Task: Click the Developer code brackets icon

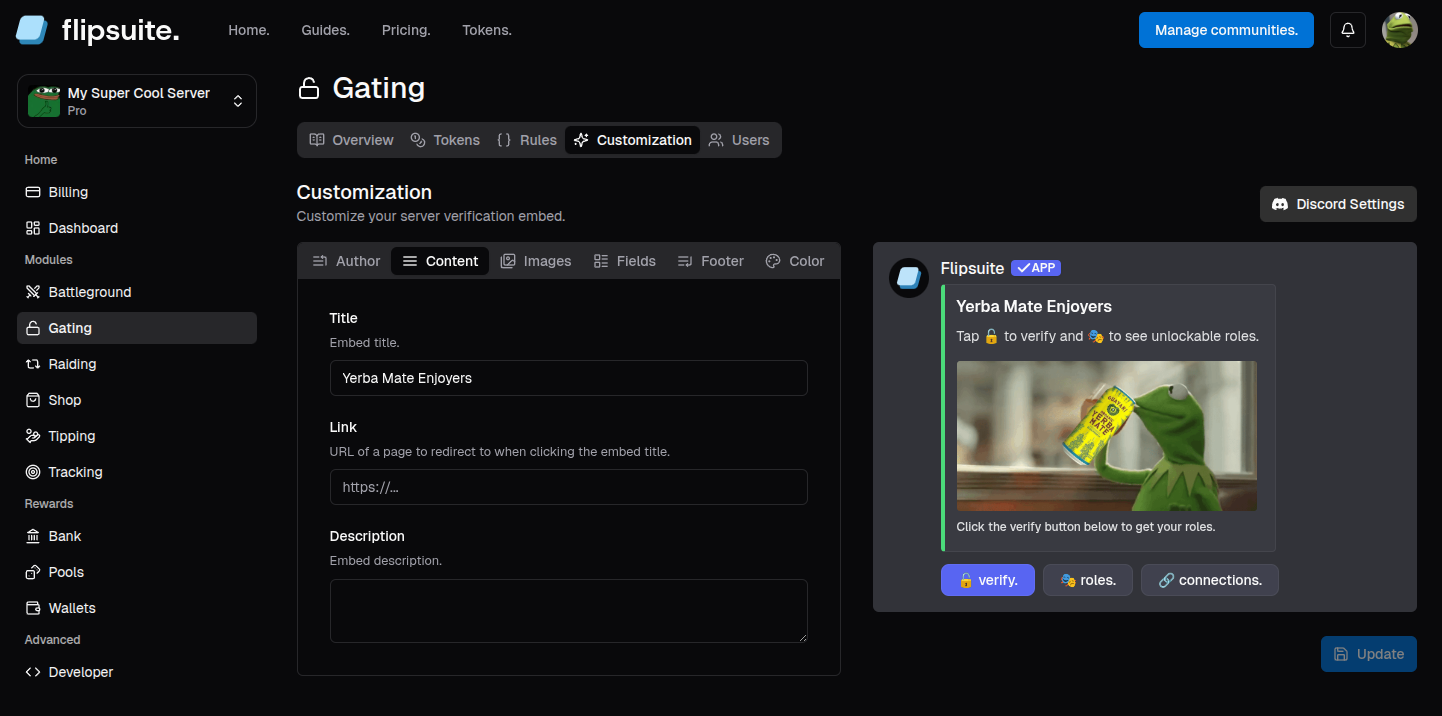Action: tap(33, 672)
